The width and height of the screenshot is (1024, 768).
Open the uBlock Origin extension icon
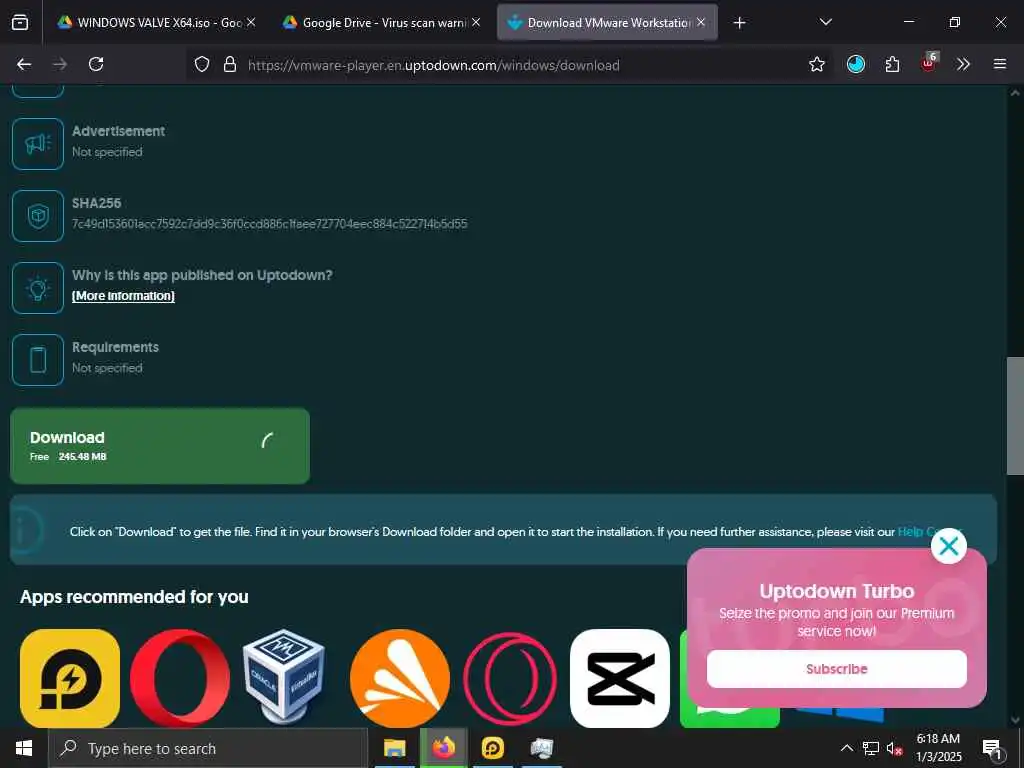[929, 63]
